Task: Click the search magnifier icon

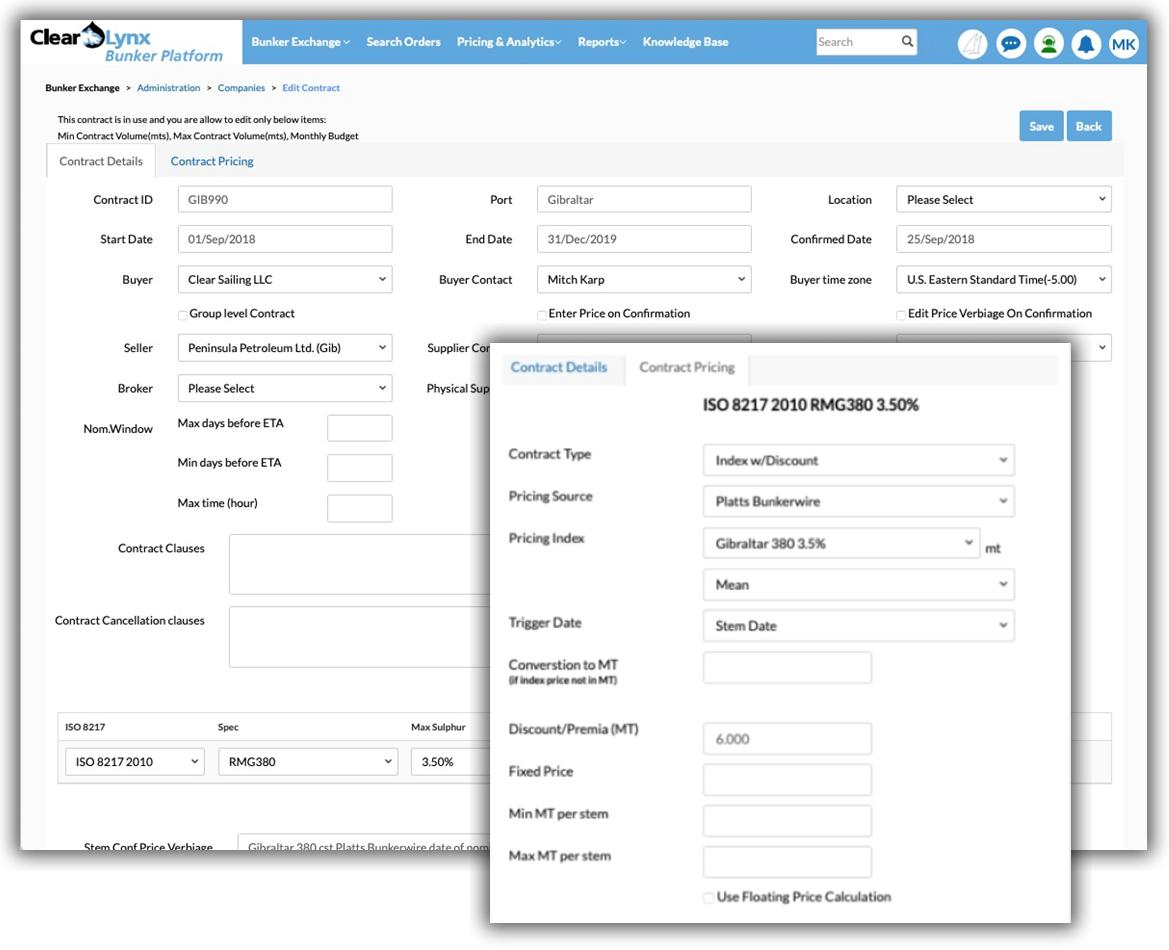Action: point(907,42)
